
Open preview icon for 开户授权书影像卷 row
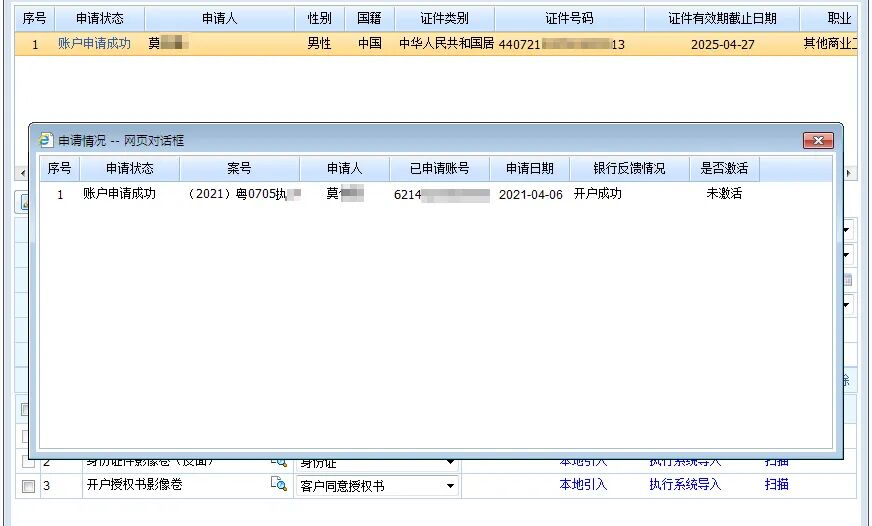pyautogui.click(x=279, y=484)
